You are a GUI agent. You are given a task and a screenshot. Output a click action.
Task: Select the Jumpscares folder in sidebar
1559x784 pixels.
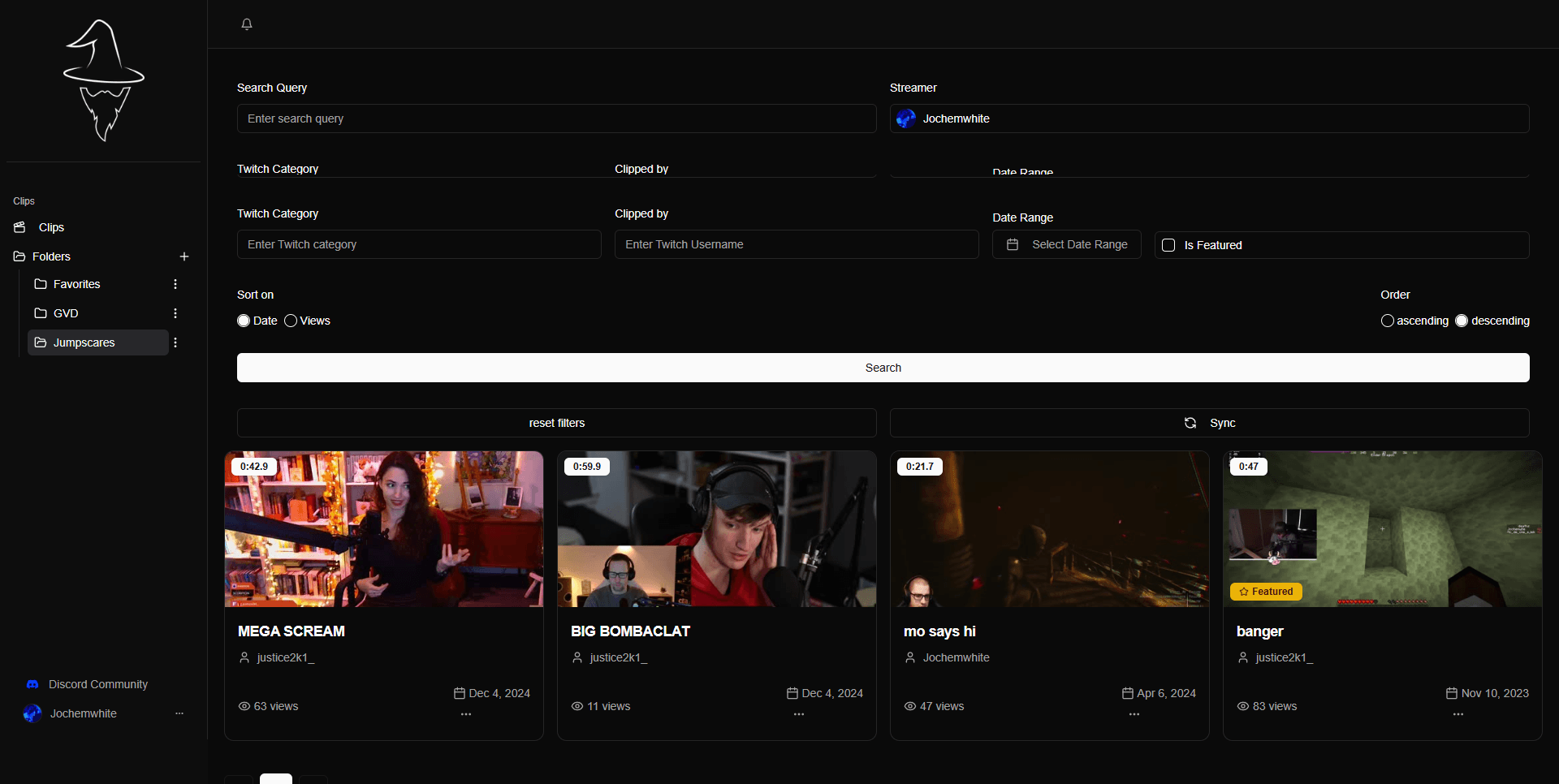pyautogui.click(x=85, y=342)
